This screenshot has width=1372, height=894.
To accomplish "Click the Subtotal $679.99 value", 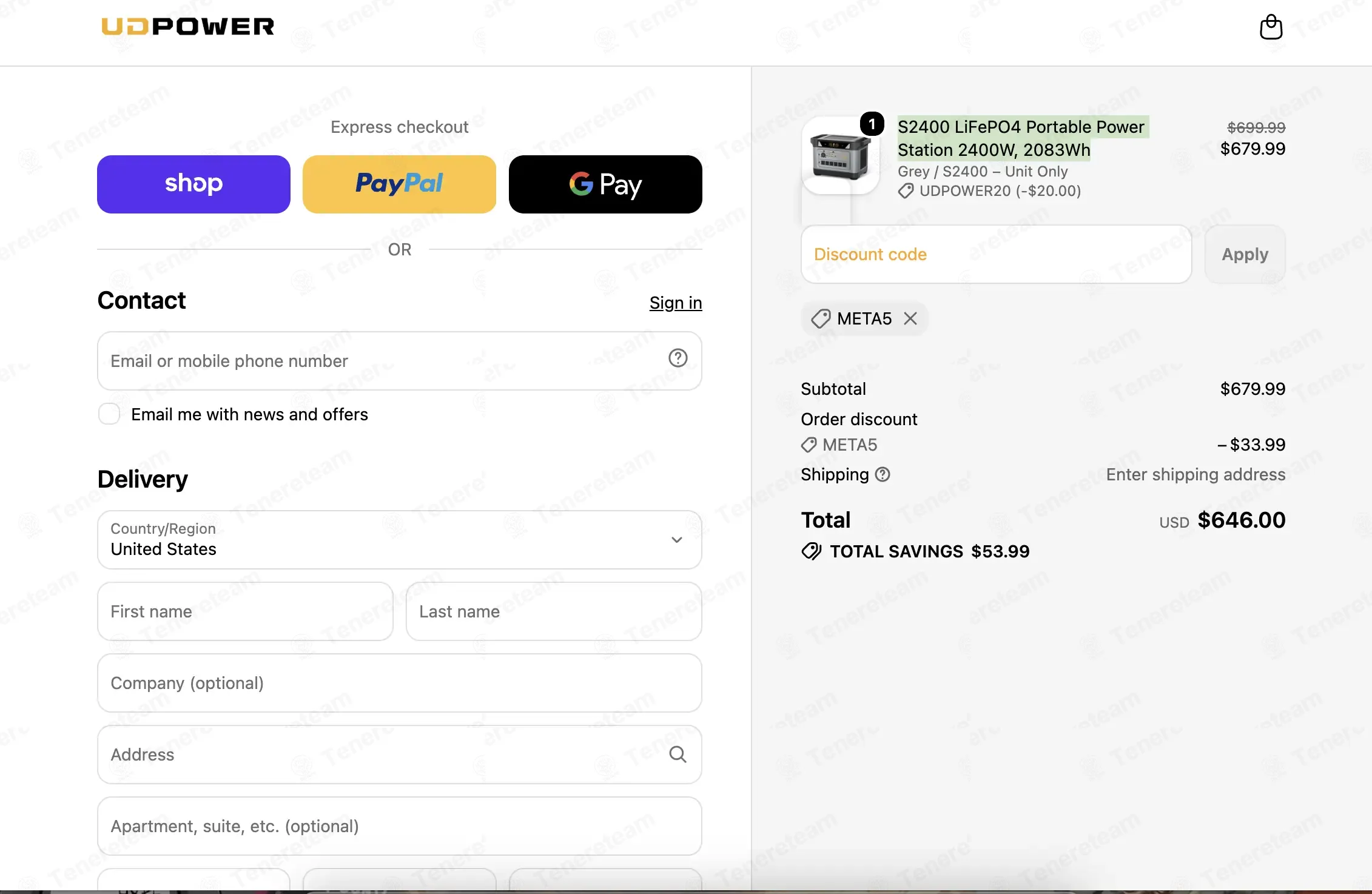I will pos(1253,389).
